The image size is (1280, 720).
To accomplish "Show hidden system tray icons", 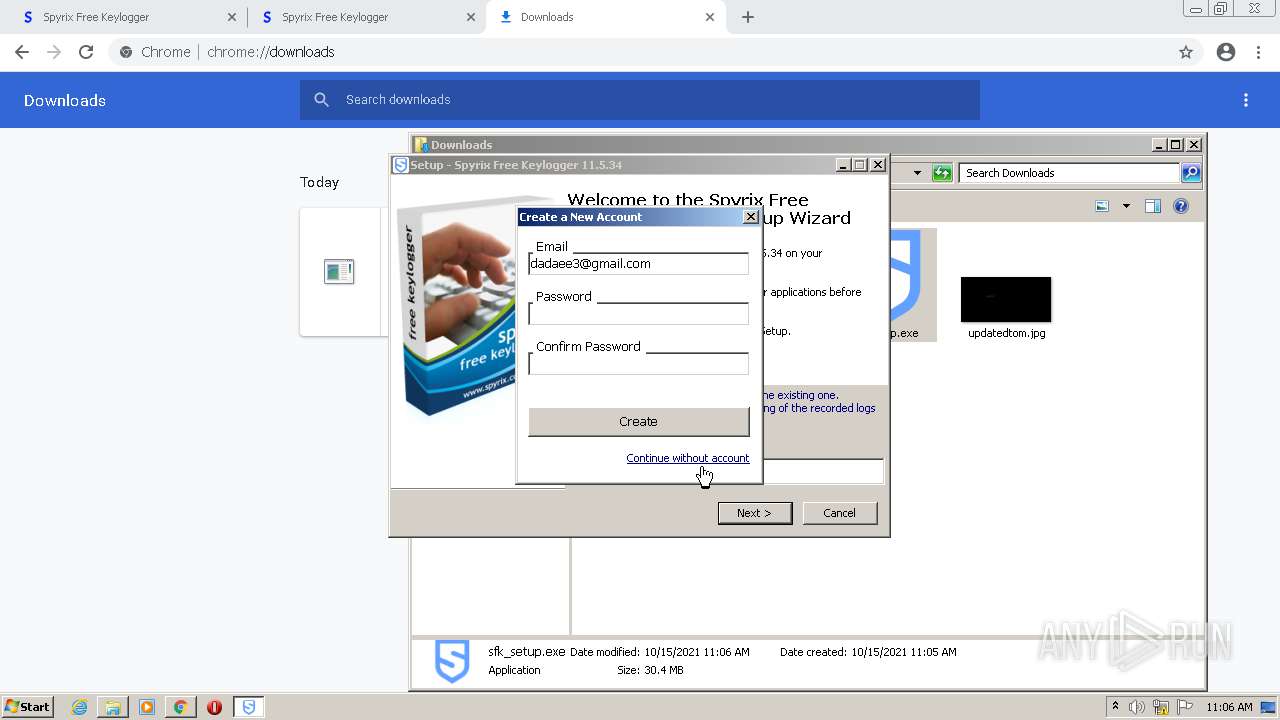I will [x=1115, y=707].
